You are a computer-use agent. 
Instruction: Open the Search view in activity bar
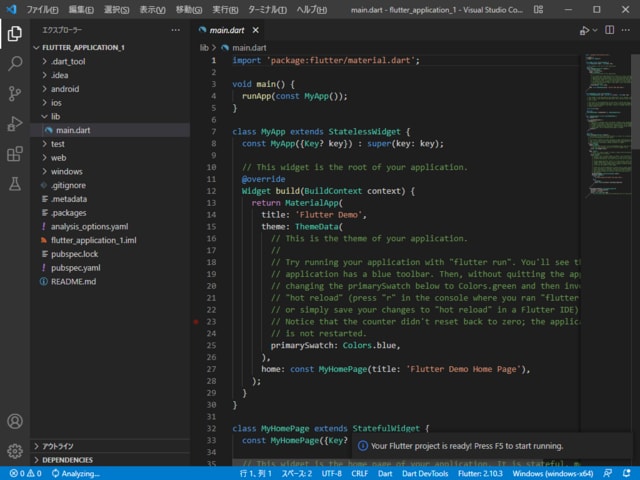pyautogui.click(x=15, y=63)
